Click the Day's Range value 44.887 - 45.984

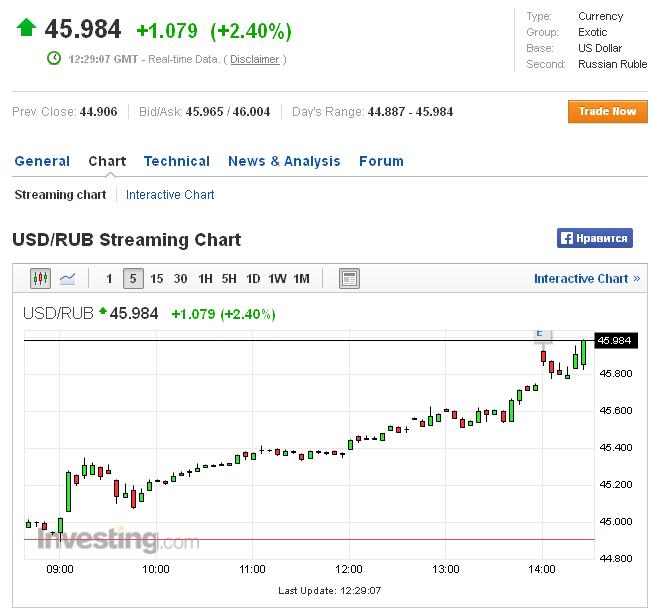pos(410,111)
